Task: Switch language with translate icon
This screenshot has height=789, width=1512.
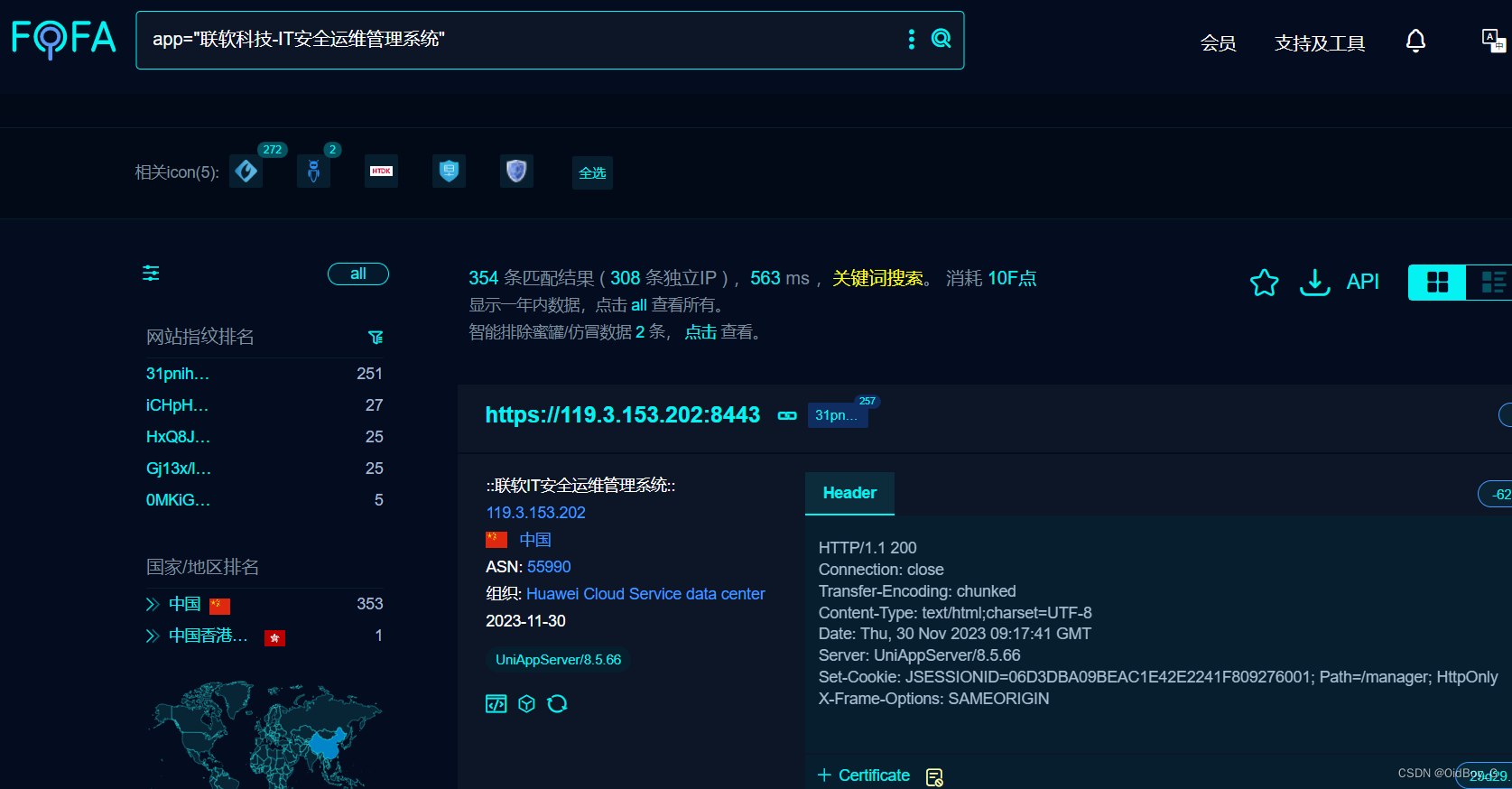Action: pyautogui.click(x=1494, y=41)
